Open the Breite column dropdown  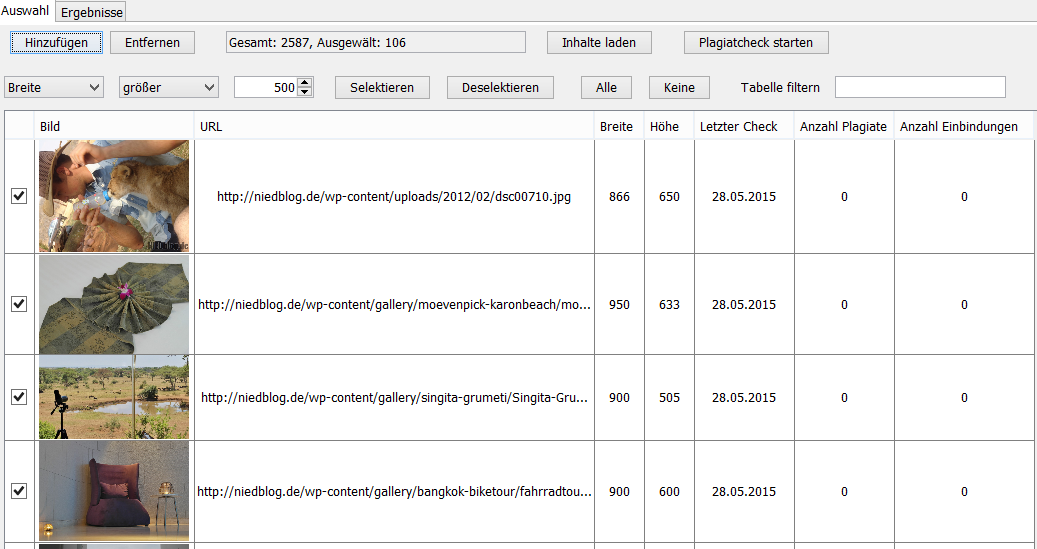click(54, 87)
